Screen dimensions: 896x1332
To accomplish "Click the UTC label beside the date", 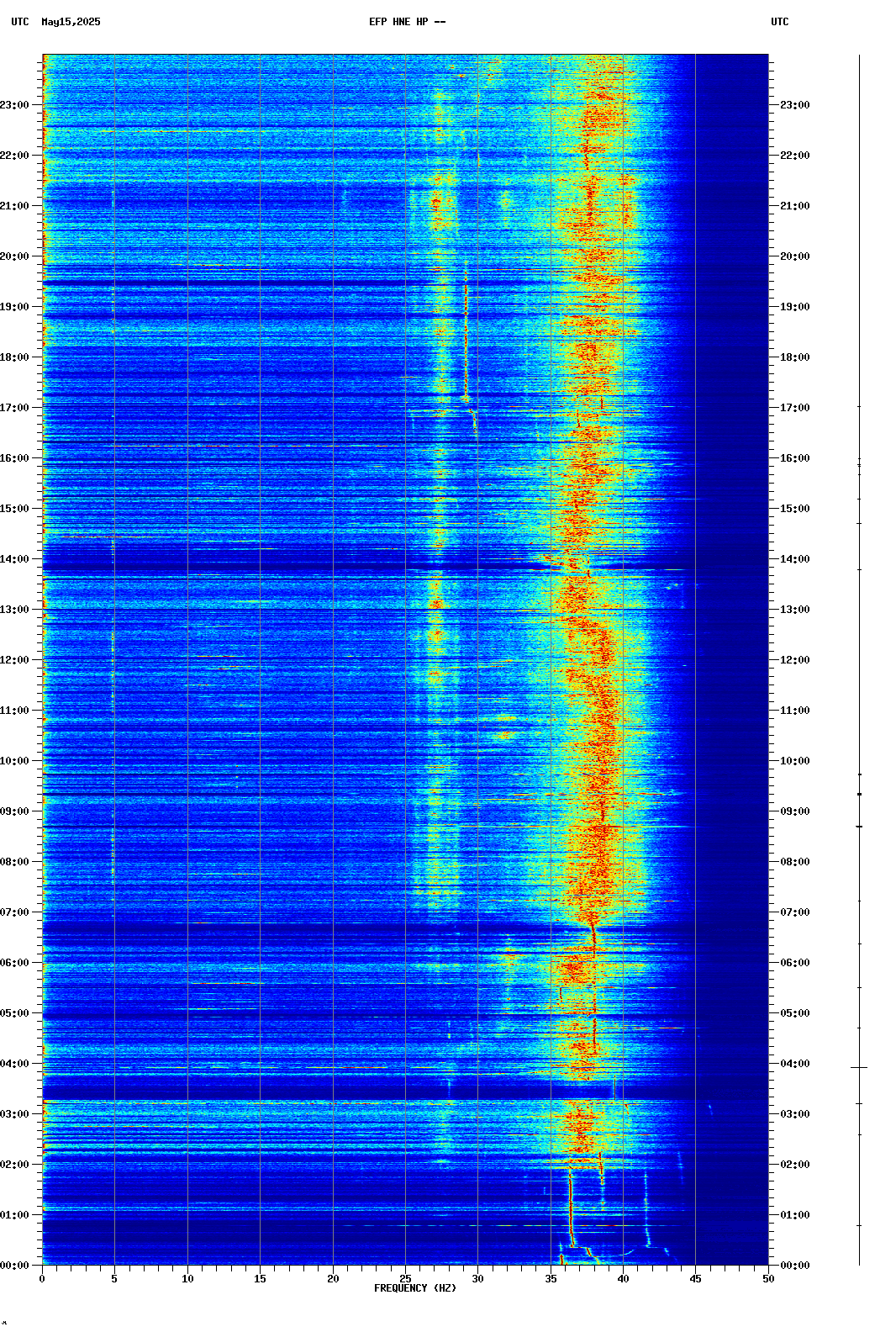I will (20, 22).
